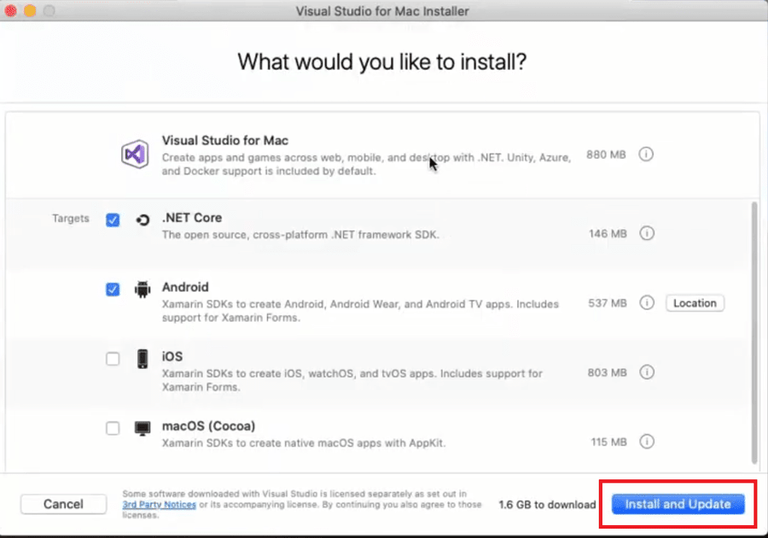The width and height of the screenshot is (768, 538).
Task: Click the .NET Core icon
Action: 142,220
